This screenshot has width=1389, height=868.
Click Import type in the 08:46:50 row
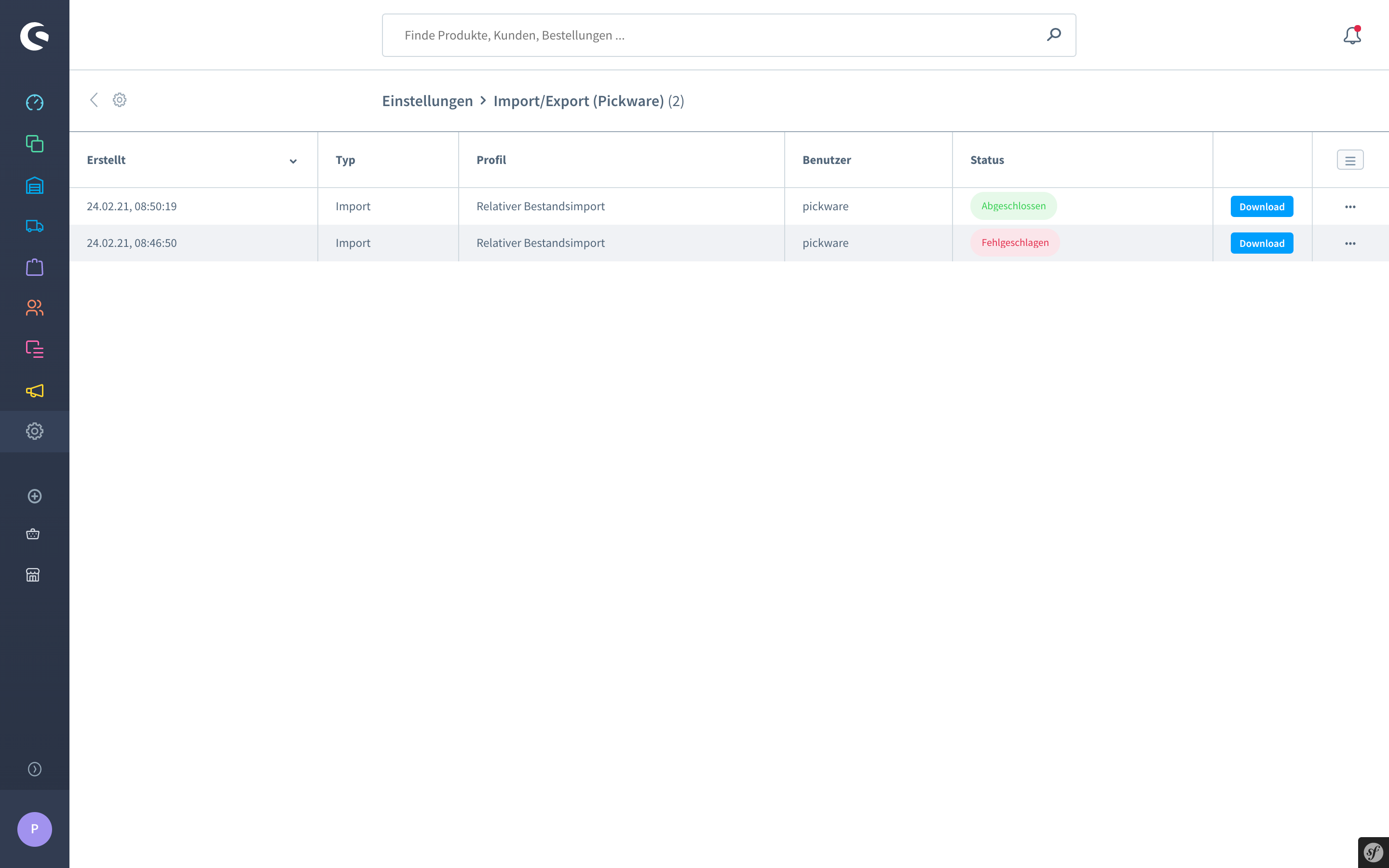[353, 243]
